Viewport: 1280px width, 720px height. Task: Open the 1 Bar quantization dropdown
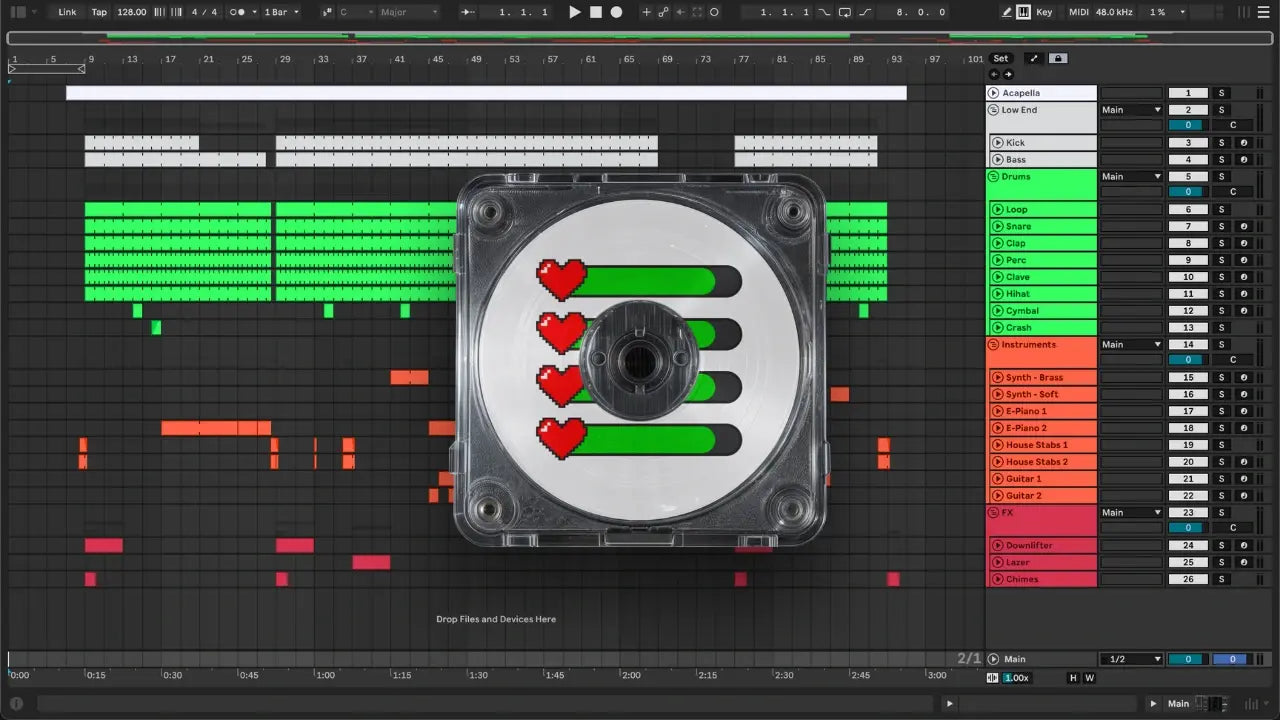pos(280,12)
